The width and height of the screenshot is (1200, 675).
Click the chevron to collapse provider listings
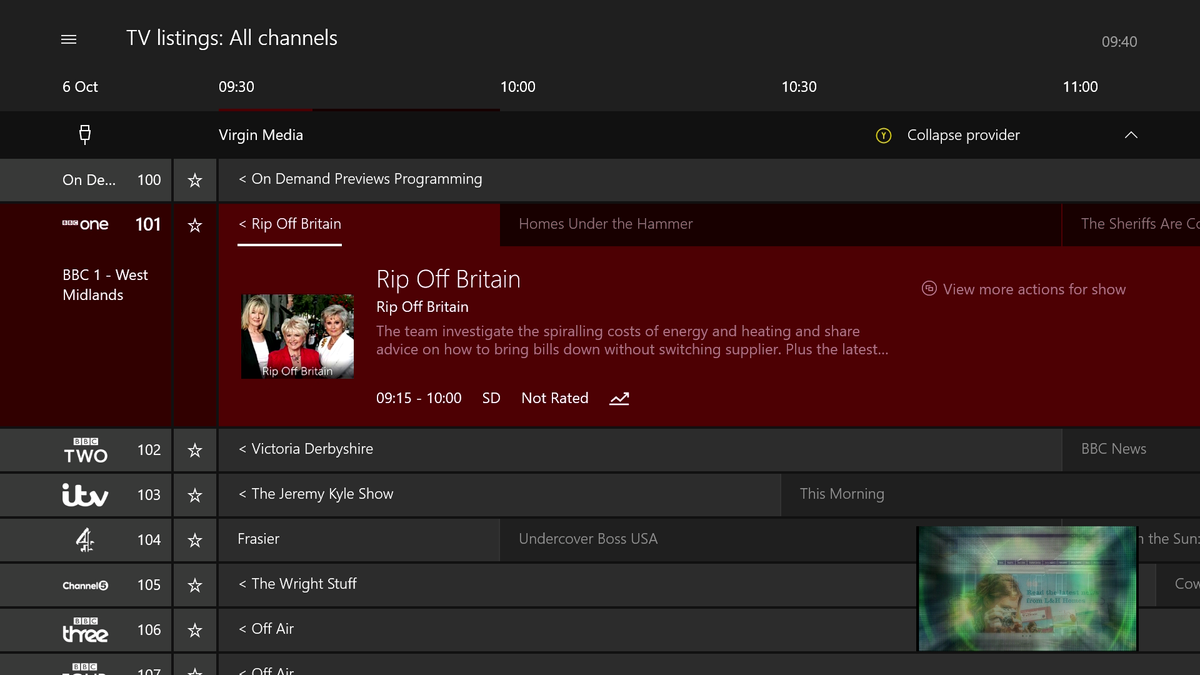point(1131,134)
